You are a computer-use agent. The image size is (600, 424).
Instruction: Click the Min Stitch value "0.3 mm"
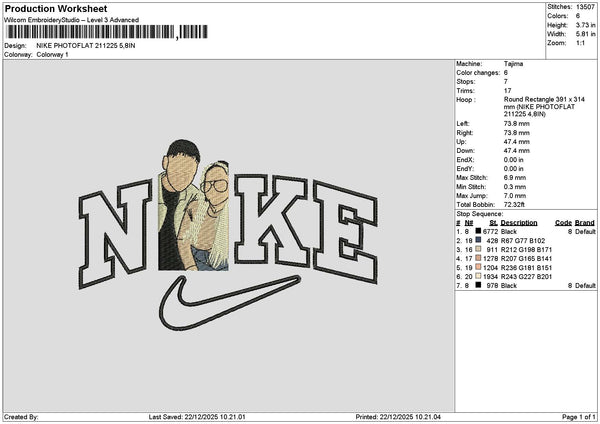pyautogui.click(x=515, y=187)
